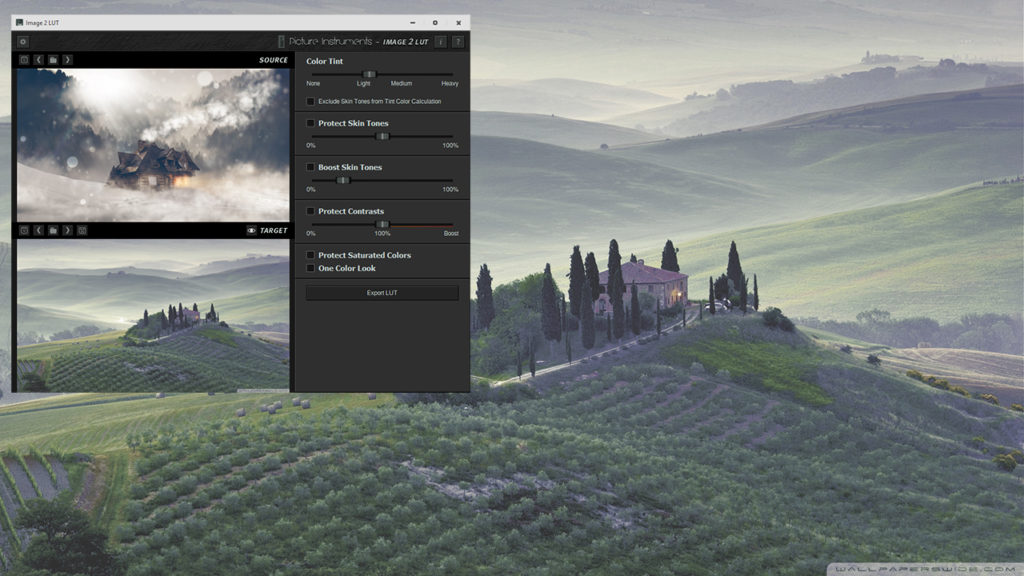Click the camera icon in the Target toolbar
This screenshot has height=576, width=1024.
coord(24,230)
